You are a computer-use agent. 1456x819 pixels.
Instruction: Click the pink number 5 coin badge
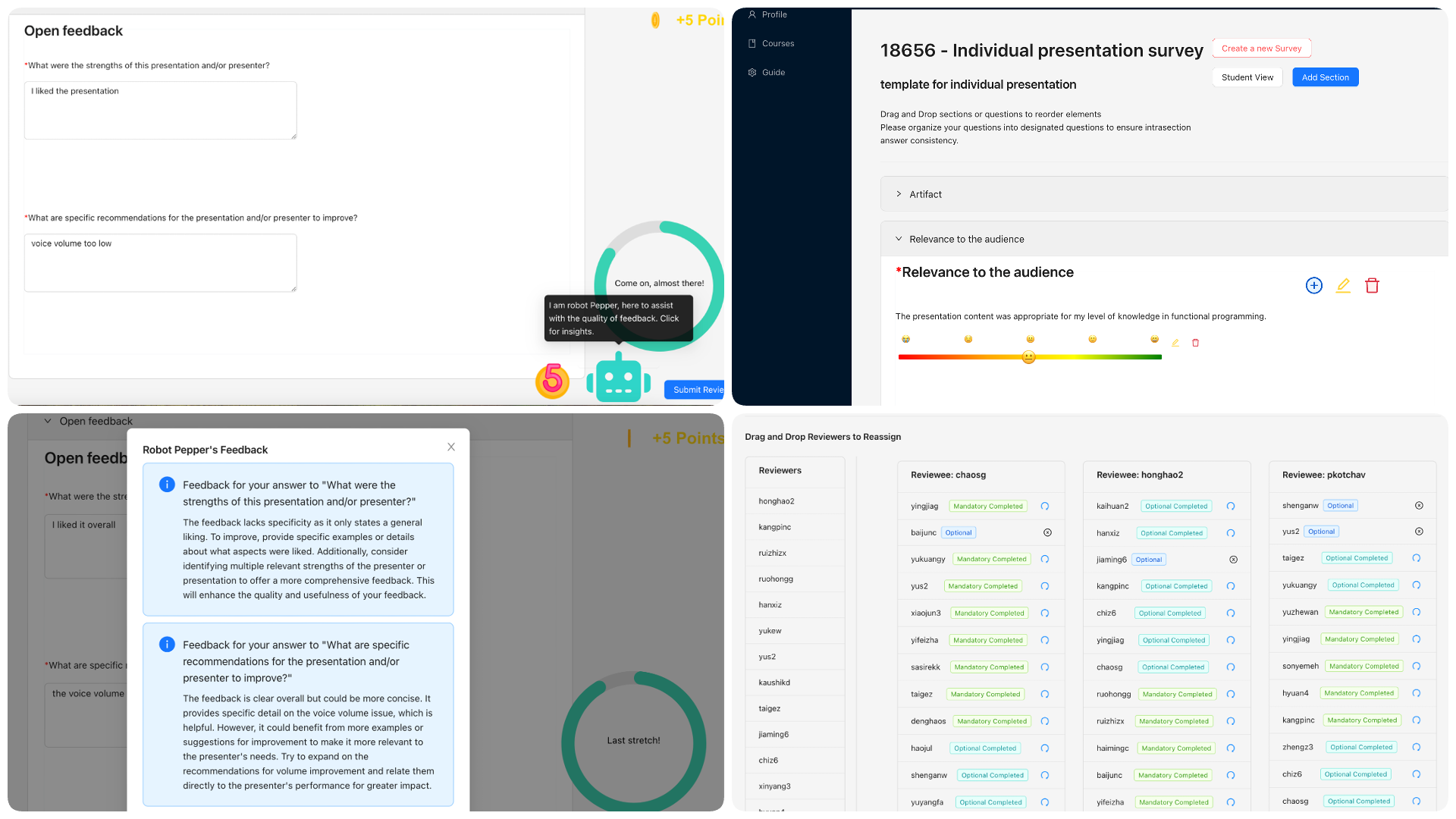tap(552, 380)
